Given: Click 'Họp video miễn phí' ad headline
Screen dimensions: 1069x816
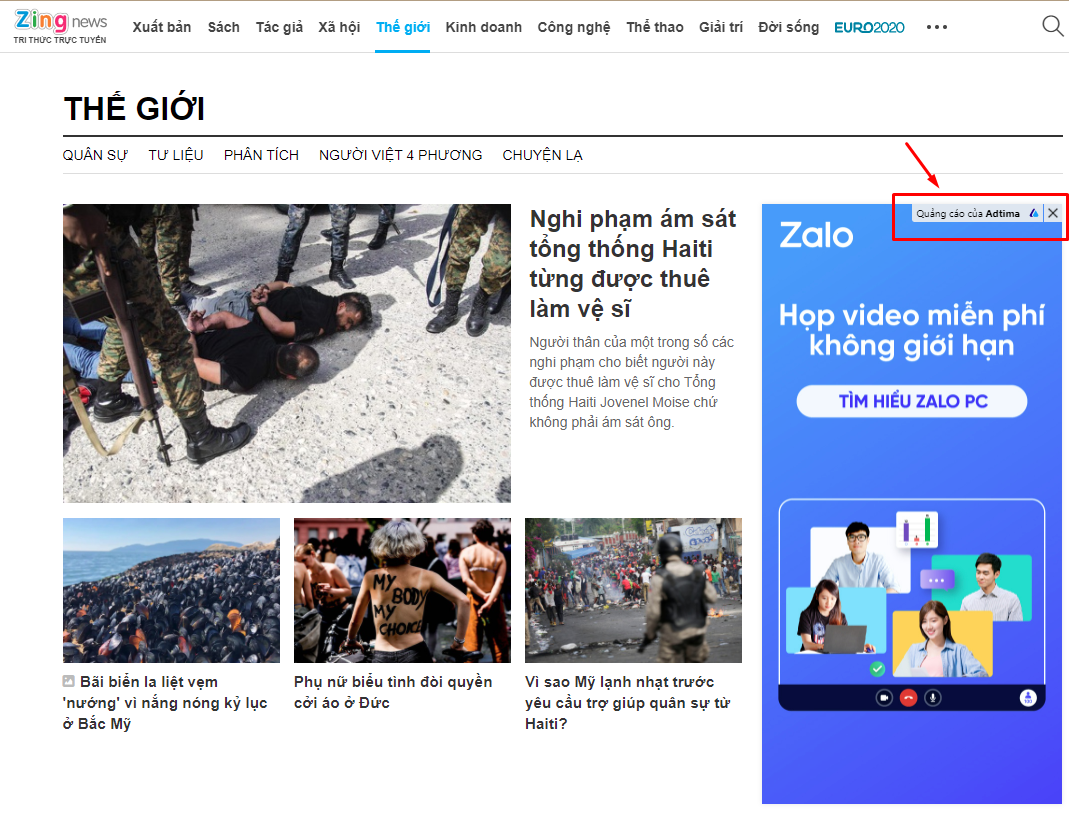Looking at the screenshot, I should (x=912, y=331).
